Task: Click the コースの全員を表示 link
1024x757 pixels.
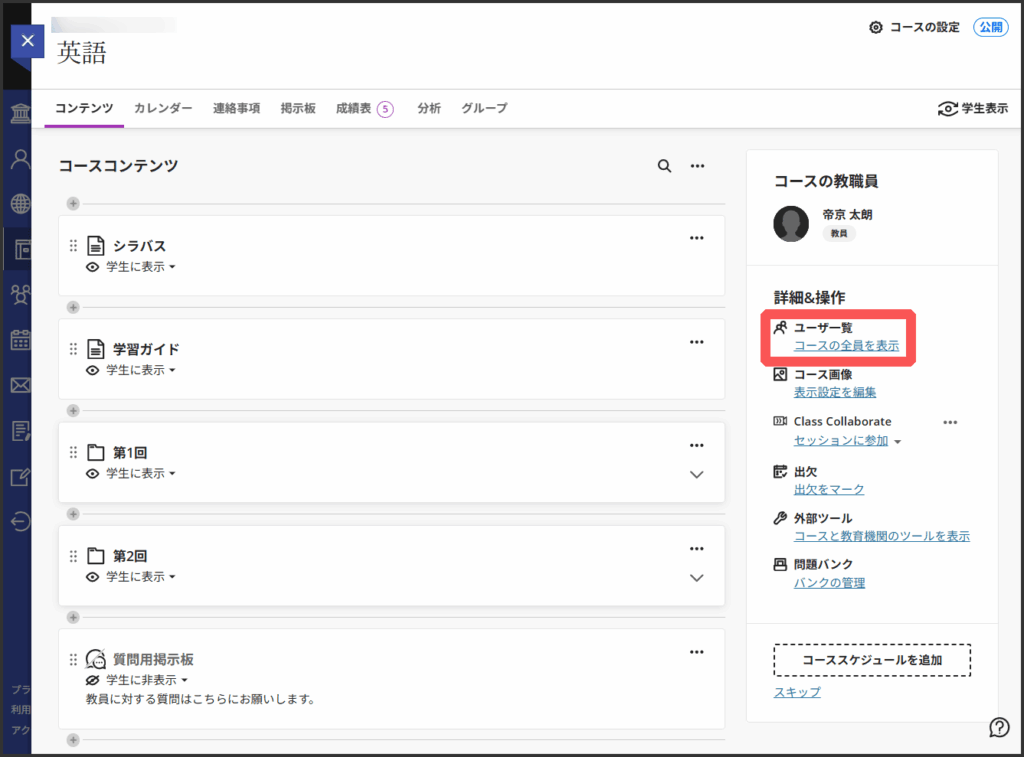Action: [846, 346]
